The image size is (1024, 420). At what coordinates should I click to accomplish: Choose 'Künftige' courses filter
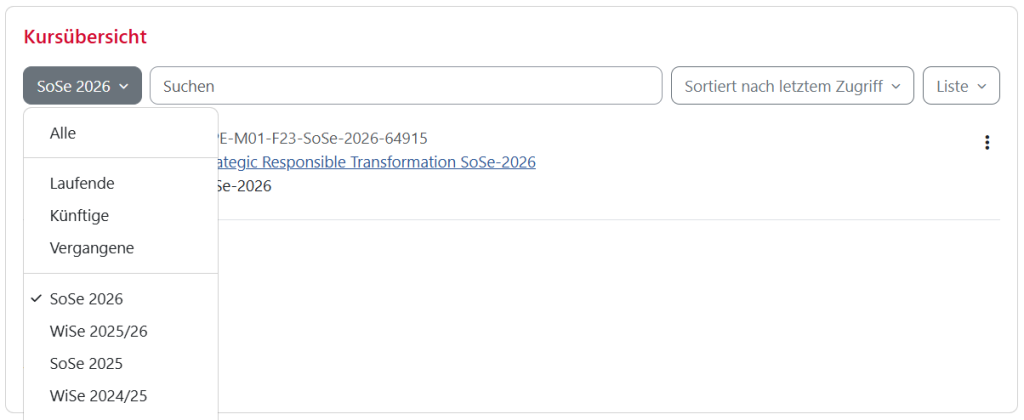tap(79, 215)
